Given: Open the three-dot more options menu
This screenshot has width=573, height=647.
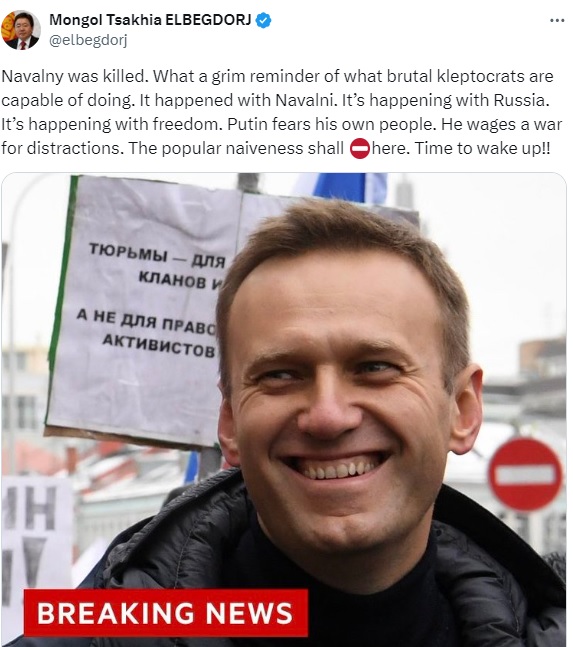Looking at the screenshot, I should tap(557, 20).
